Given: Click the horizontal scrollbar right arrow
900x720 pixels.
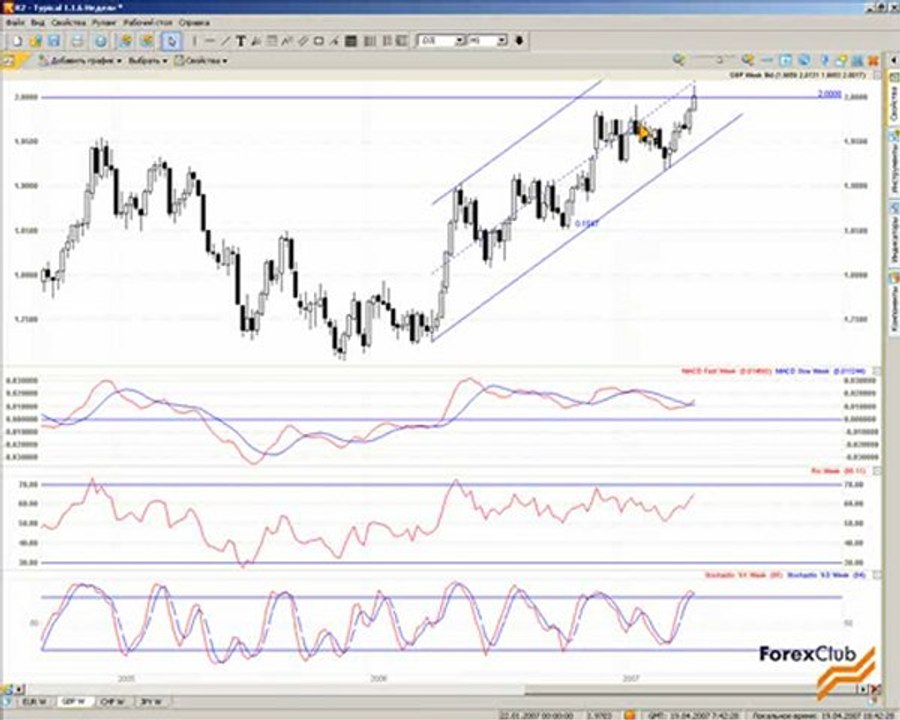Looking at the screenshot, I should tap(863, 688).
